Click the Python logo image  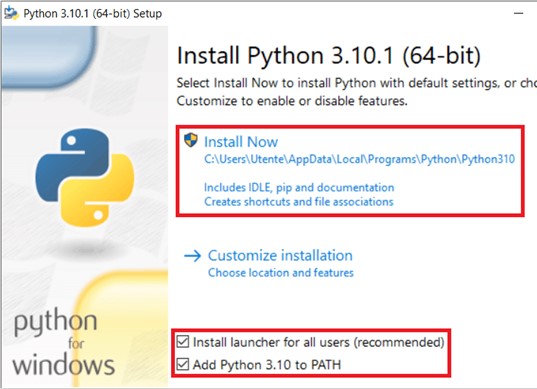[85, 177]
